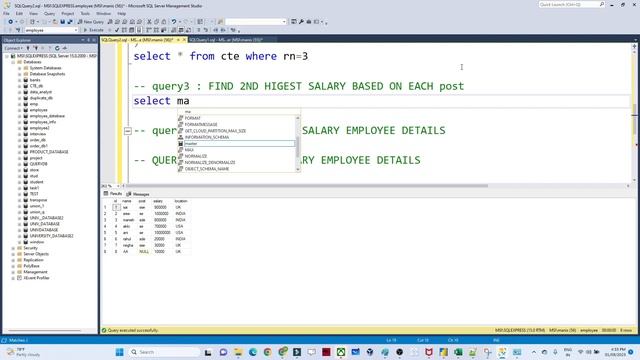
Task: Open the Edit menu
Action: tap(19, 13)
